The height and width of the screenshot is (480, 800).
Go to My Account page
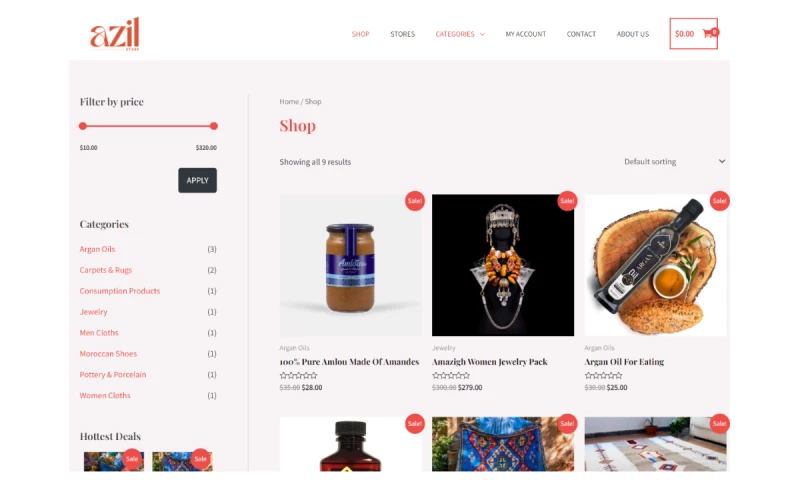tap(526, 34)
